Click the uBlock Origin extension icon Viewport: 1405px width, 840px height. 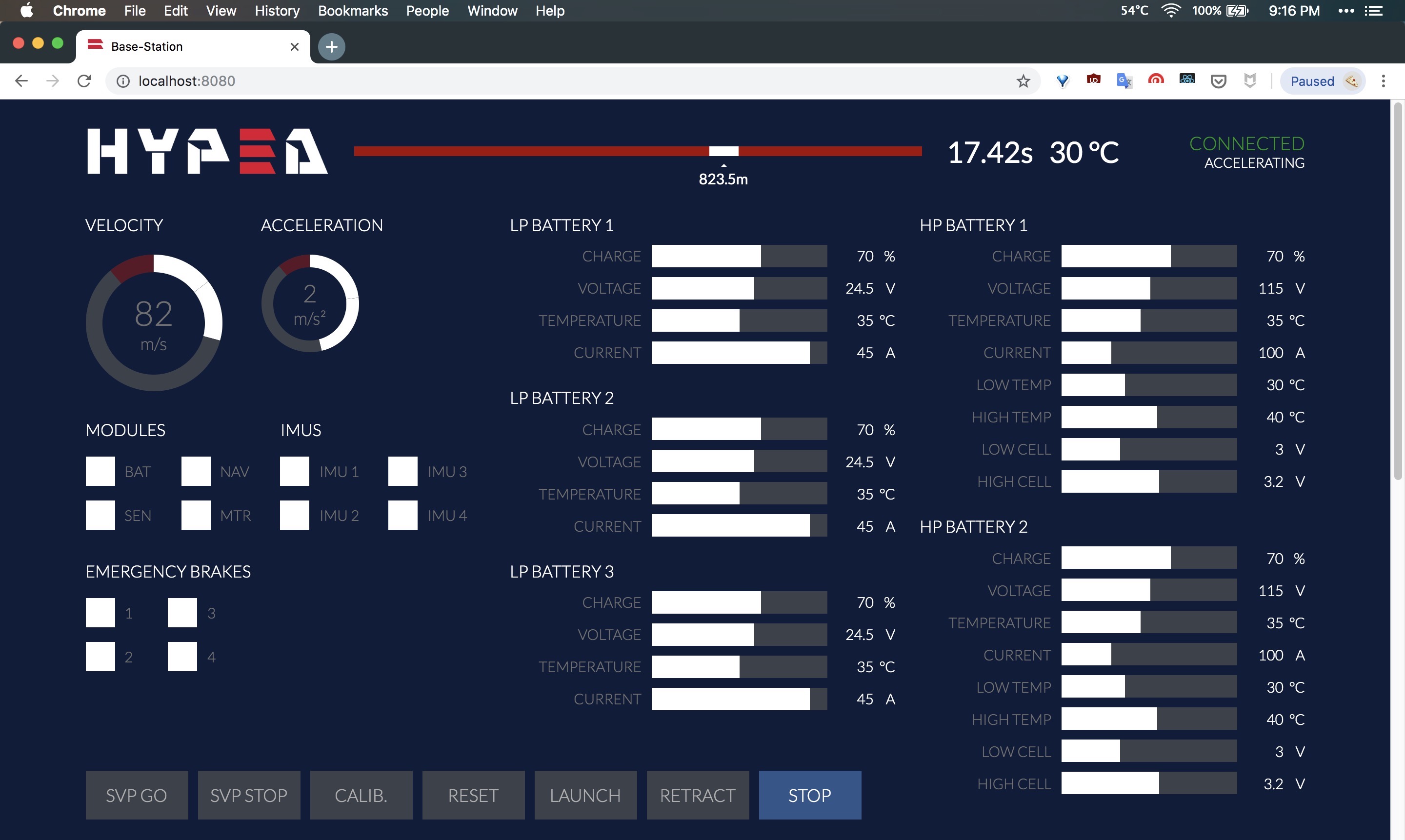click(x=1093, y=81)
